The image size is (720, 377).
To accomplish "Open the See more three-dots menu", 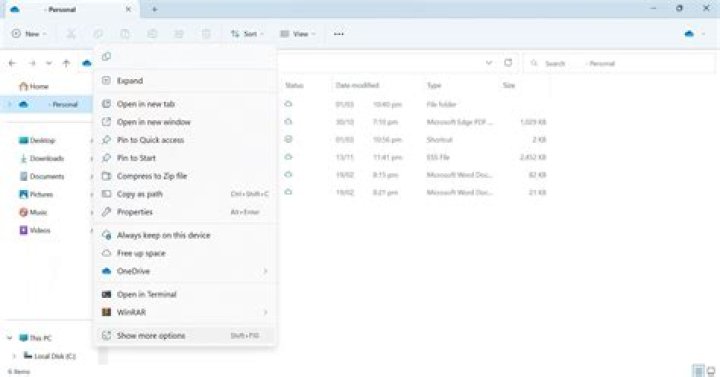I will click(x=339, y=34).
